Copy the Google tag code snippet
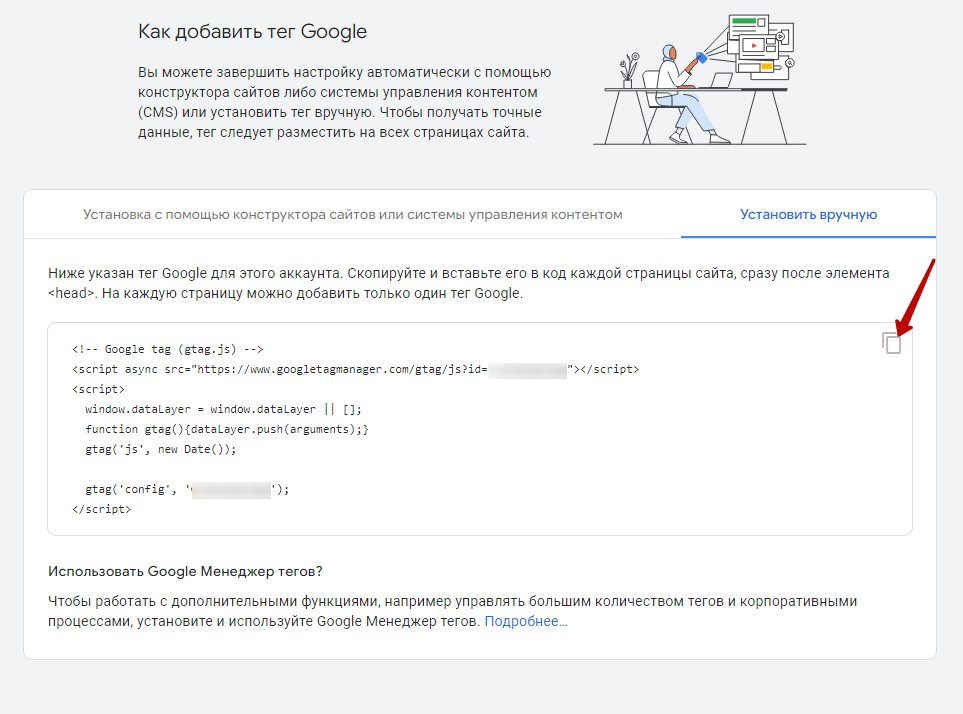 [891, 343]
